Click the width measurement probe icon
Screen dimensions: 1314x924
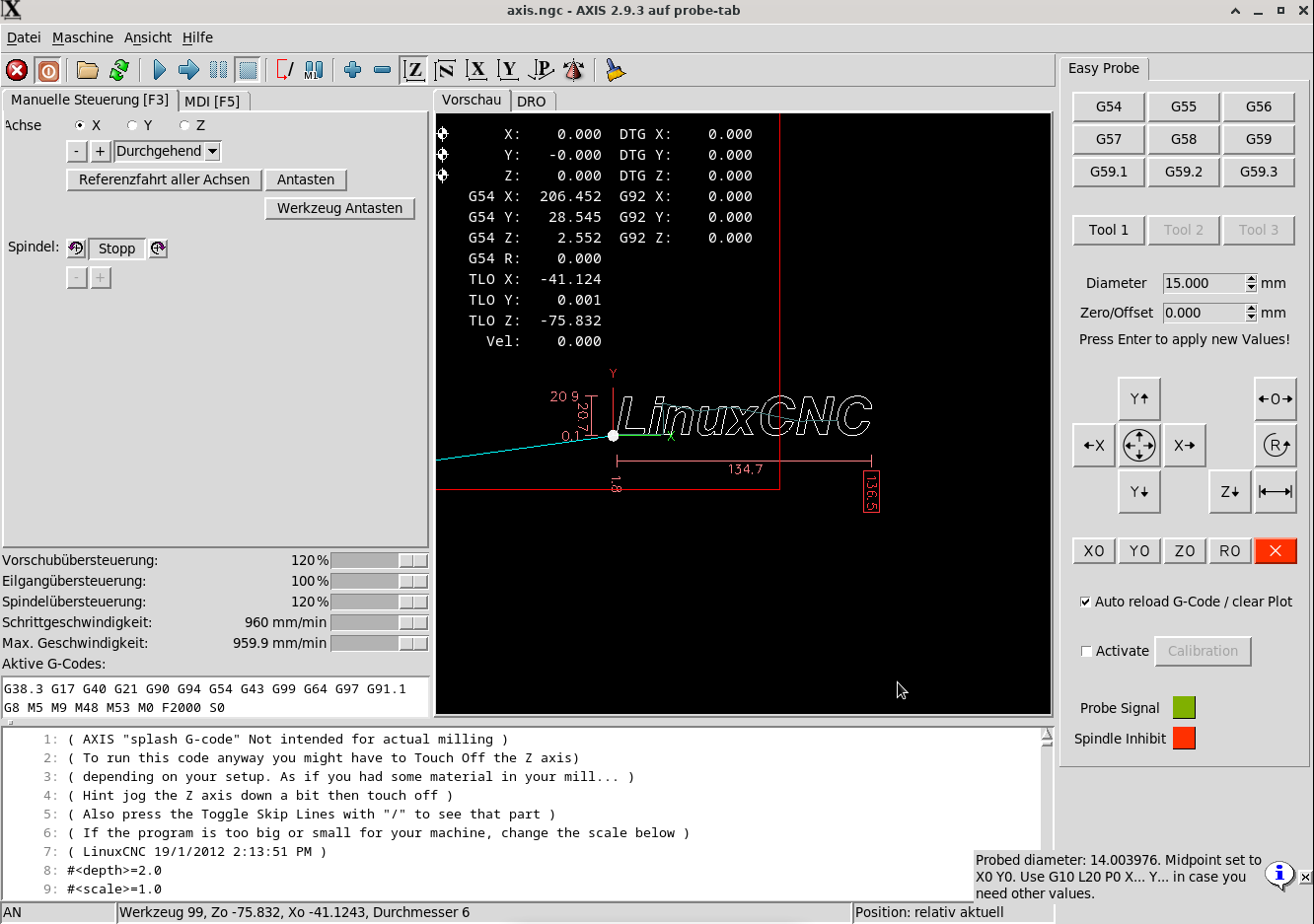click(x=1276, y=492)
